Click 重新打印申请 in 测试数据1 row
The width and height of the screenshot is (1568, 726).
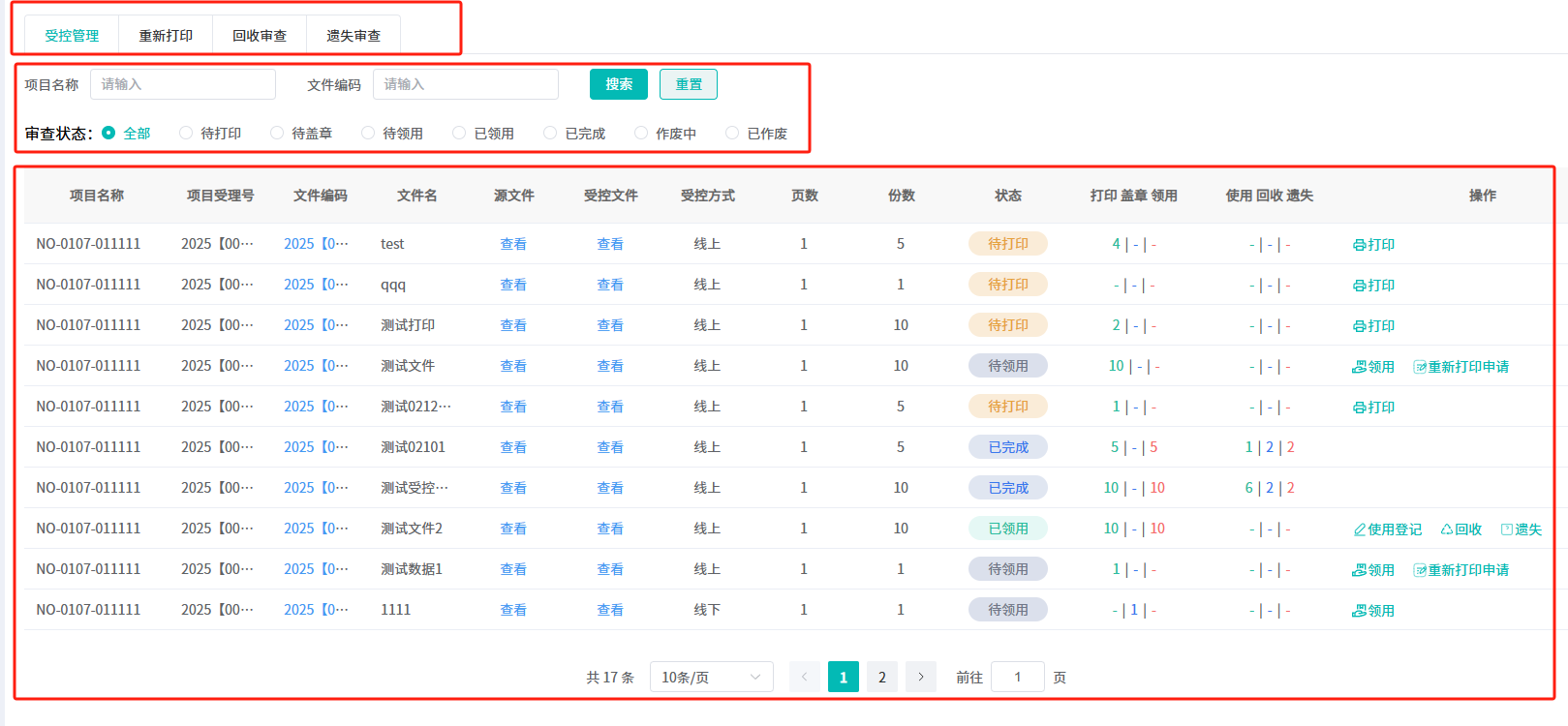click(1461, 569)
